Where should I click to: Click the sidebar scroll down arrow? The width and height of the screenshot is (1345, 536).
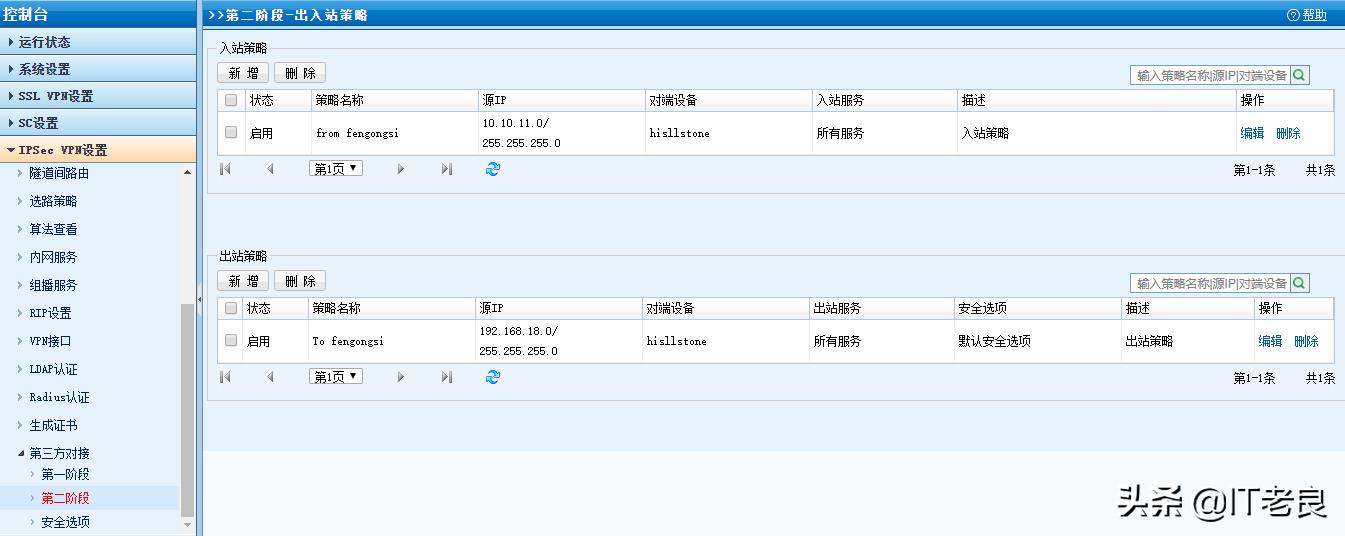187,523
